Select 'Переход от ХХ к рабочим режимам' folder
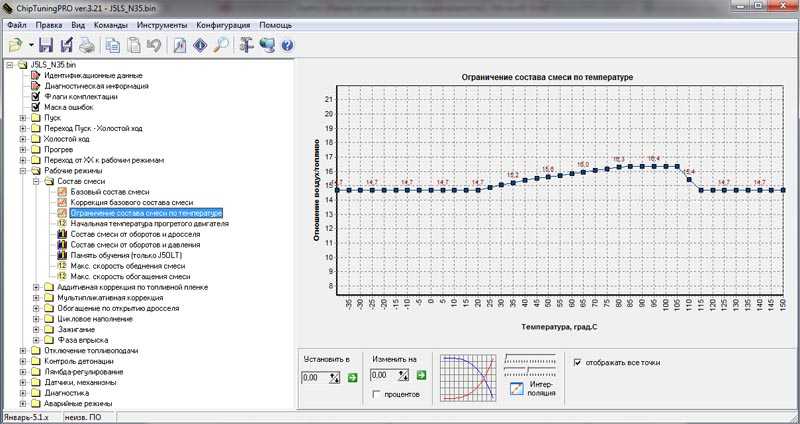Screen dimensions: 800x424 104,160
